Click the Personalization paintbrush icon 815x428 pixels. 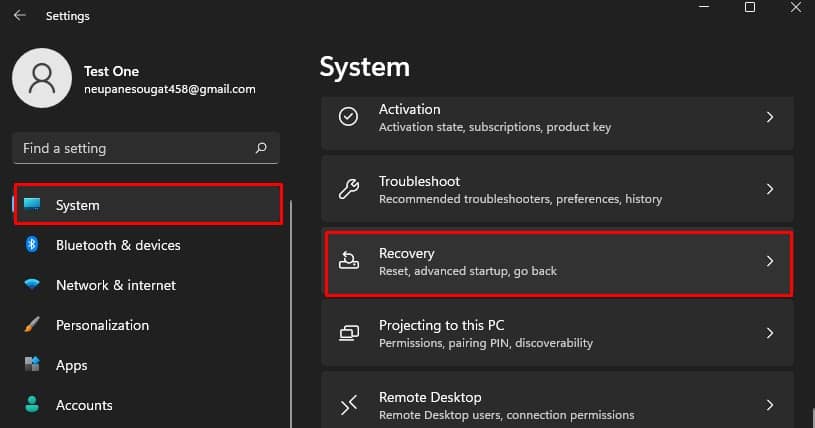click(32, 325)
